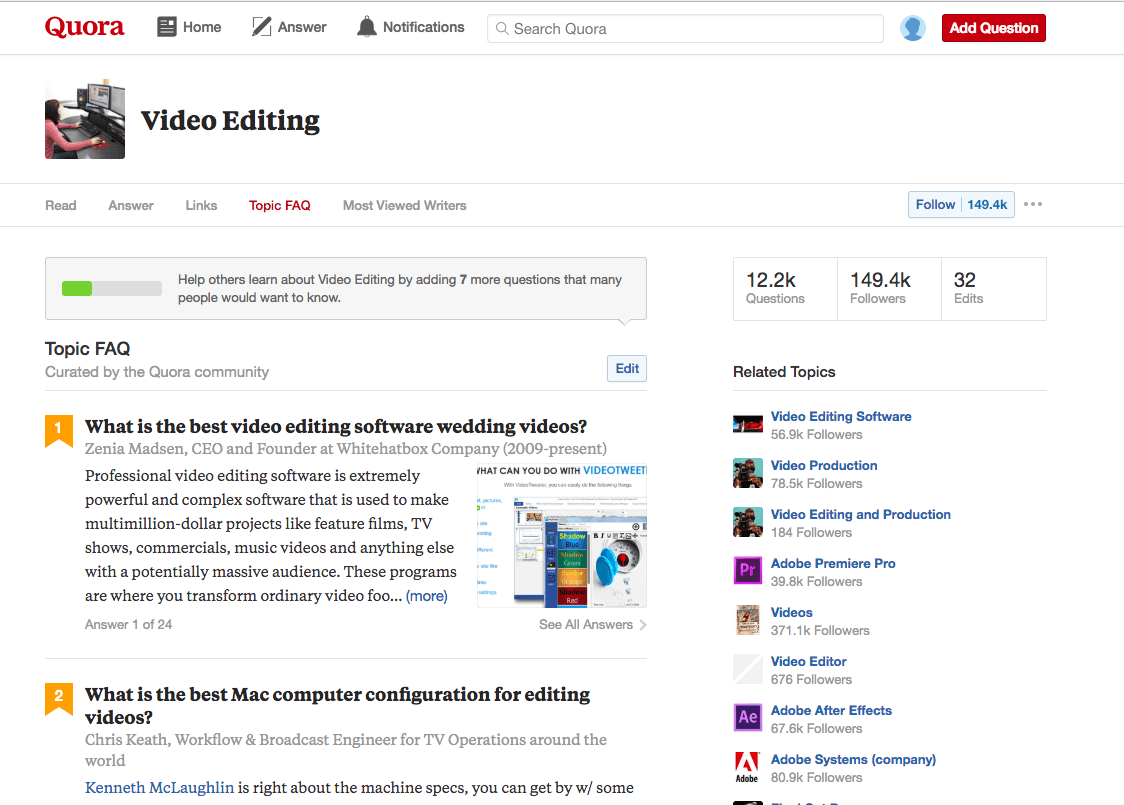Open the Adobe Systems (company) topic link
Image resolution: width=1124 pixels, height=805 pixels.
tap(853, 759)
